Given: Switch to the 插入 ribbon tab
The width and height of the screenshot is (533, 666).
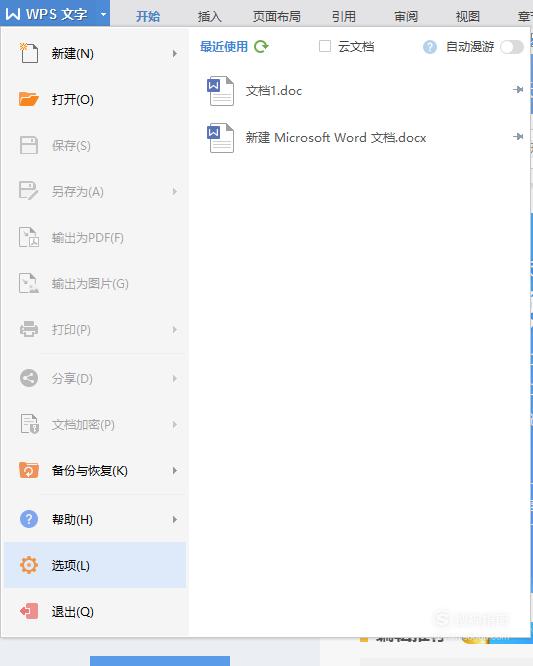Looking at the screenshot, I should click(x=210, y=17).
